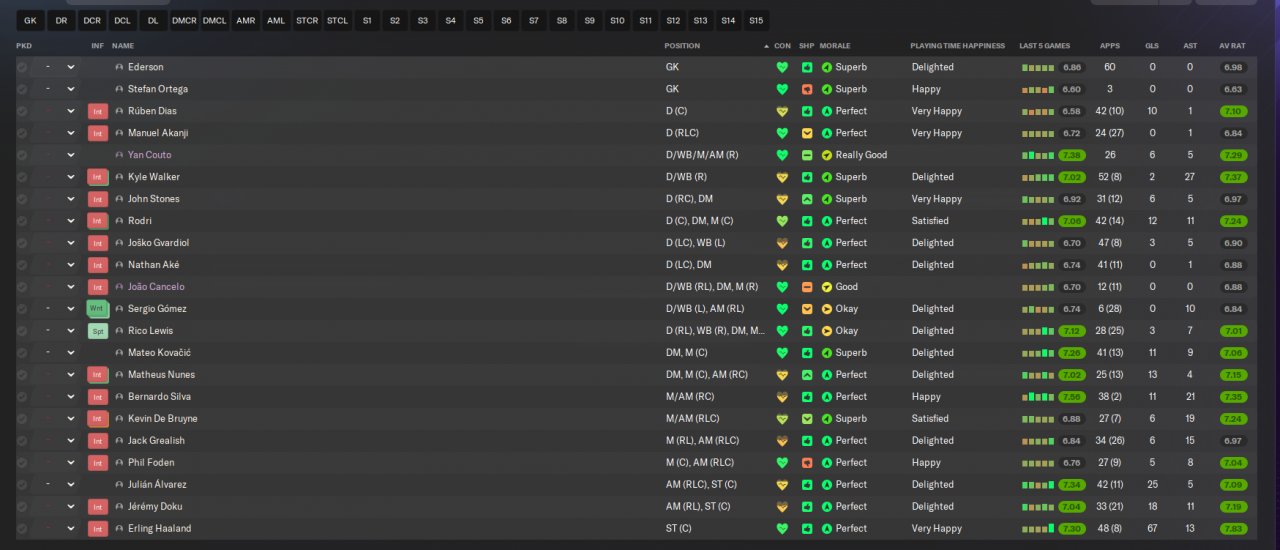Click morale icon for João Cancelo
The width and height of the screenshot is (1280, 550).
pos(827,287)
